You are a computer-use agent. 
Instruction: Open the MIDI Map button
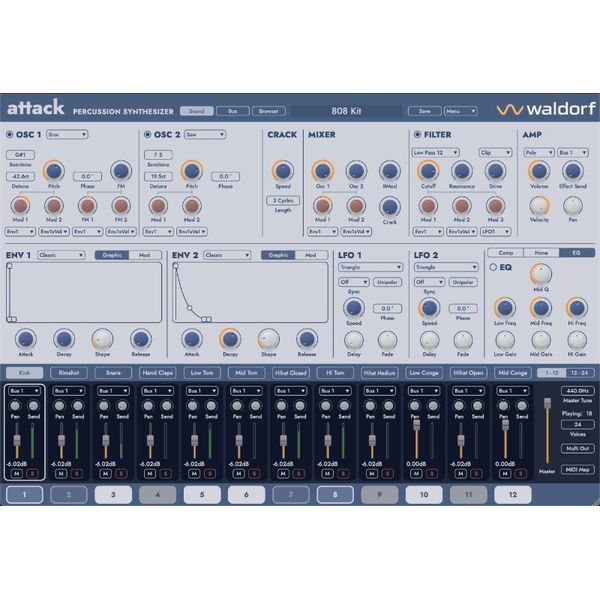577,470
